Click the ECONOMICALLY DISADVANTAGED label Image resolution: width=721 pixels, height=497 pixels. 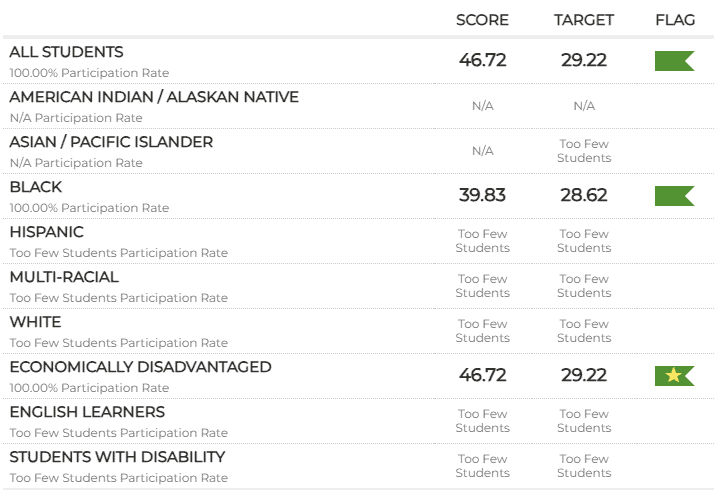coord(140,367)
